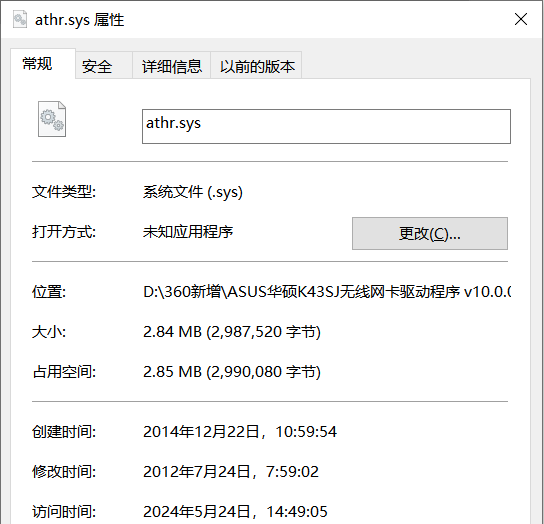544x524 pixels.
Task: Select the size value 2.84 MB (2,987,520 字节)
Action: pyautogui.click(x=232, y=332)
